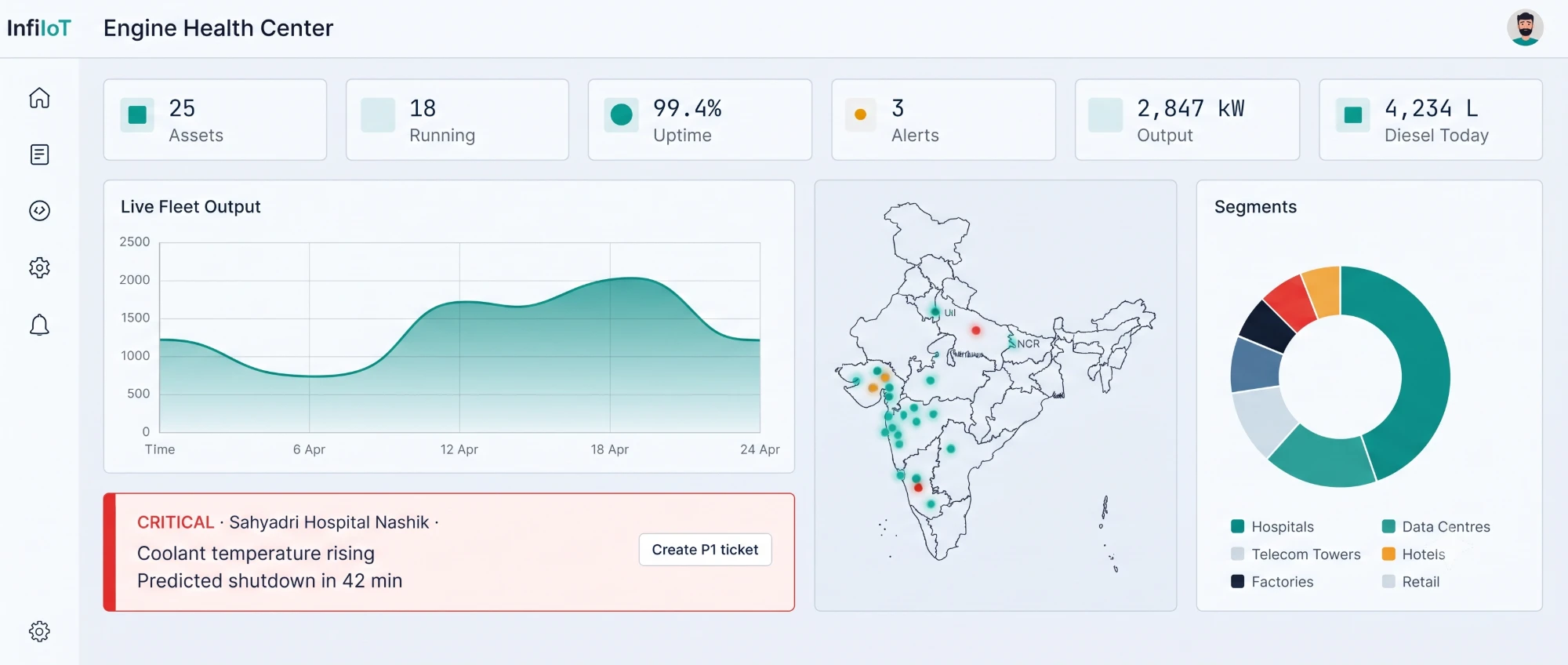
Task: Click the "18 Apr" axis label
Action: (x=610, y=449)
